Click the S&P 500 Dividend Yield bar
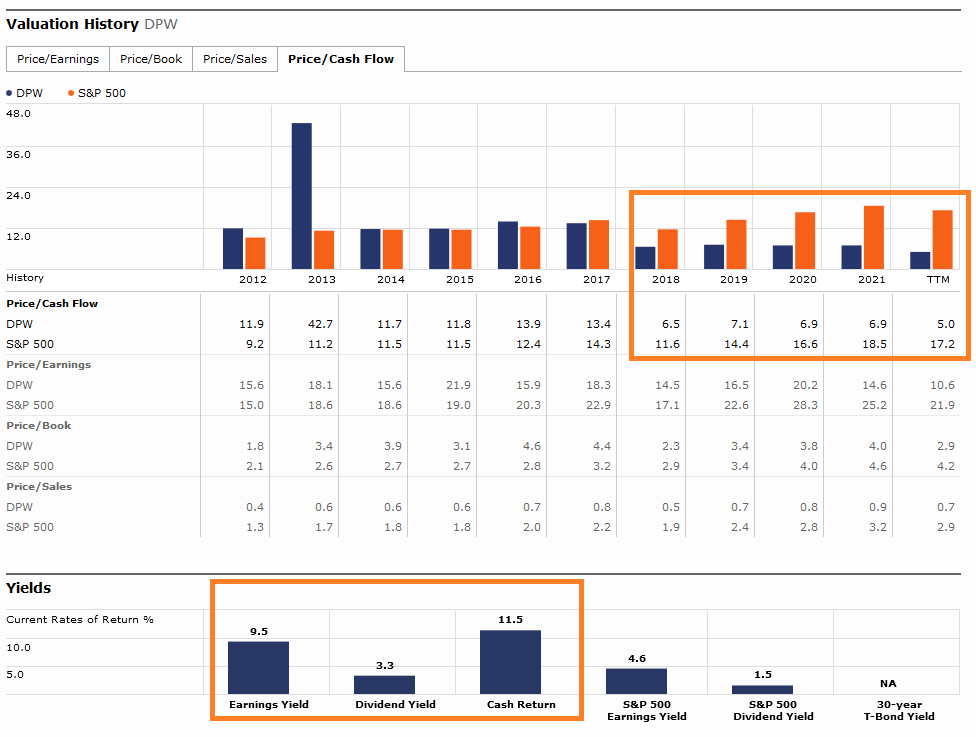This screenshot has height=737, width=976. 762,690
